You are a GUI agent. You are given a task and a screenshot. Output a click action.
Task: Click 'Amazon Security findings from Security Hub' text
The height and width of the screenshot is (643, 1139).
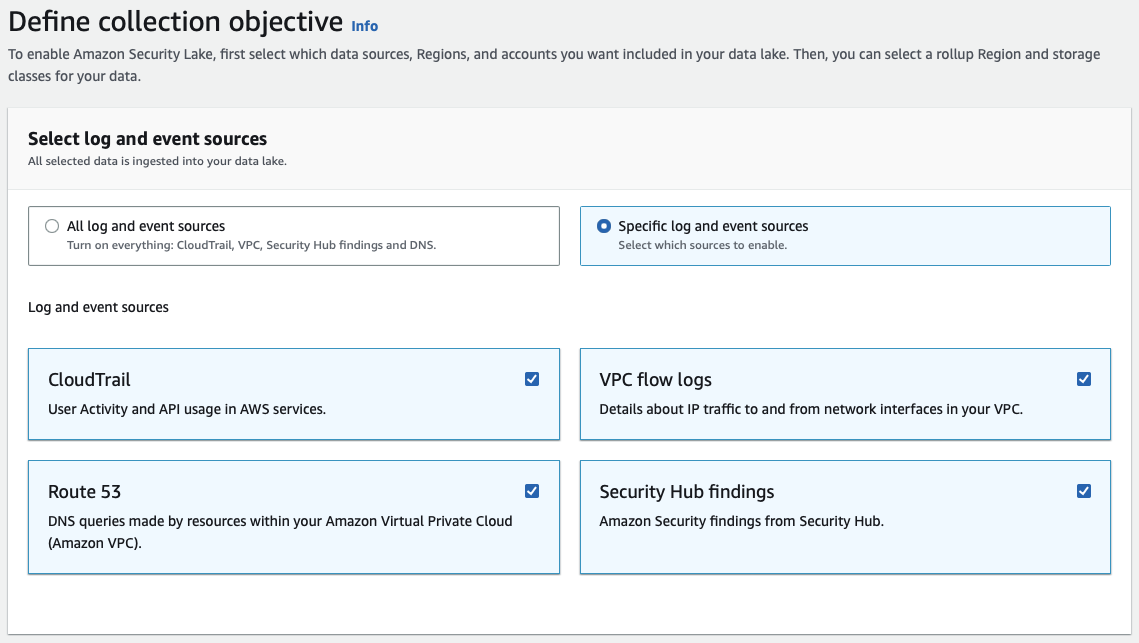coord(741,521)
